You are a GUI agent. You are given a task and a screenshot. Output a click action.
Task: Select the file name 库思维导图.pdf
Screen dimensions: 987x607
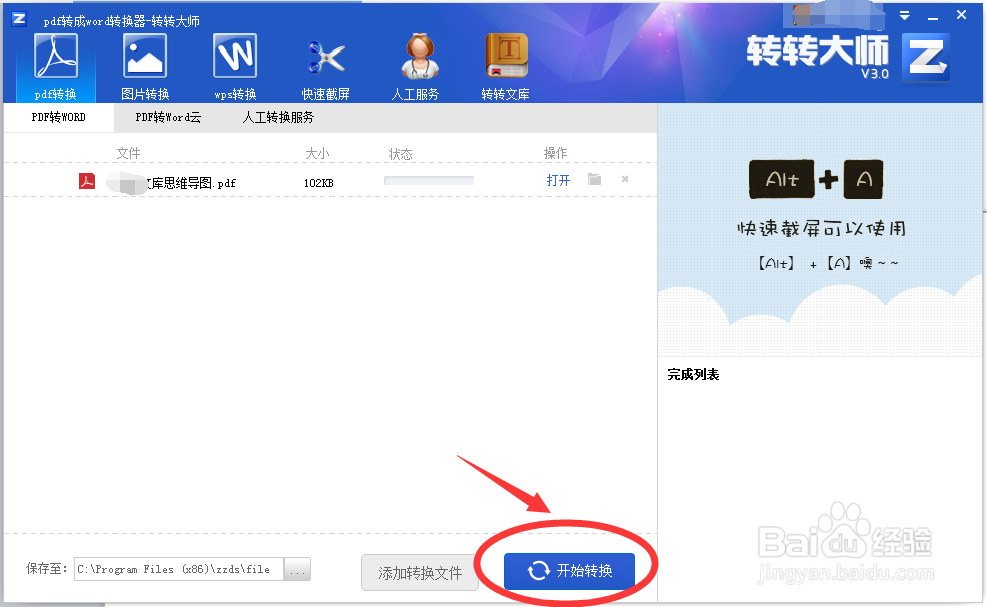191,183
